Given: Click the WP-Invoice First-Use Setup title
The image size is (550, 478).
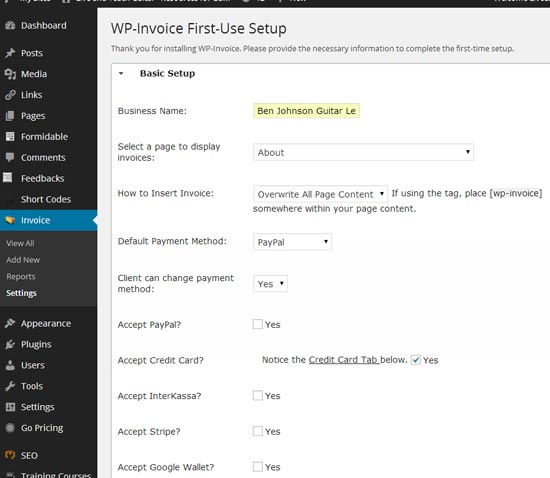Looking at the screenshot, I should pyautogui.click(x=199, y=28).
